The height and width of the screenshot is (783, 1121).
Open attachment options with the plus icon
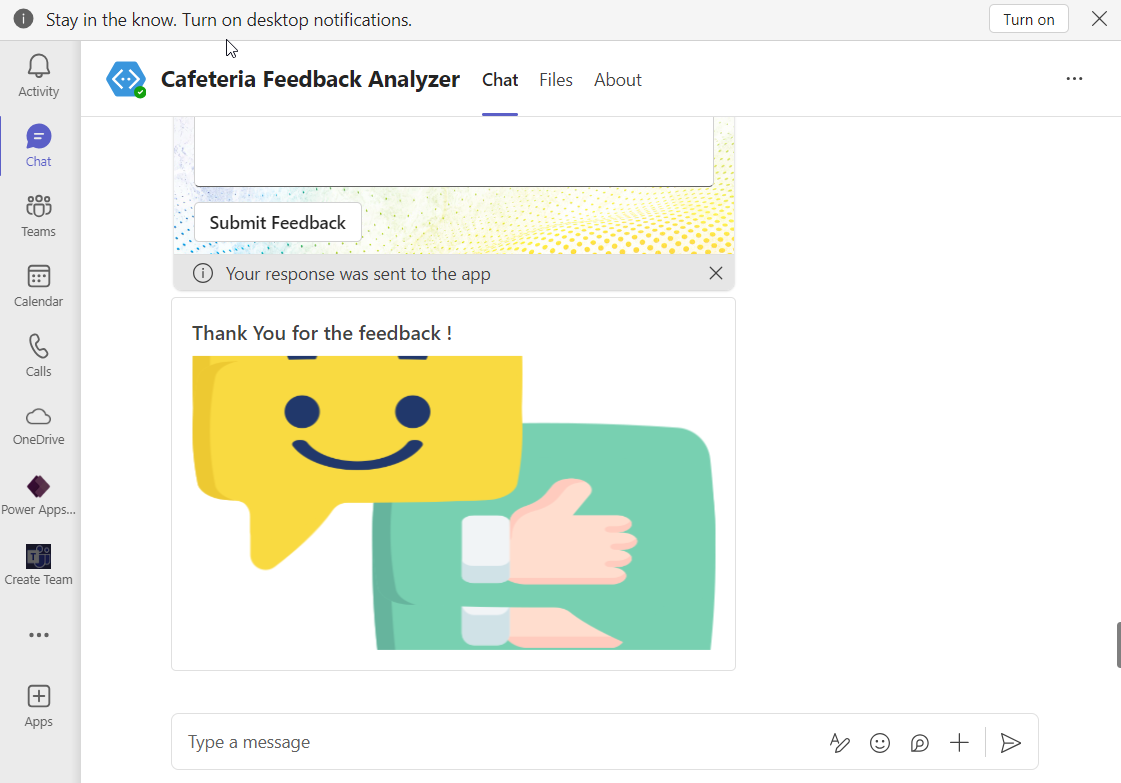coord(959,742)
